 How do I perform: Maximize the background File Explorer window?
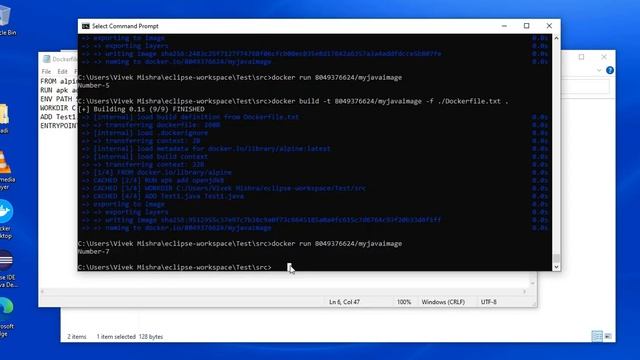(x=581, y=57)
